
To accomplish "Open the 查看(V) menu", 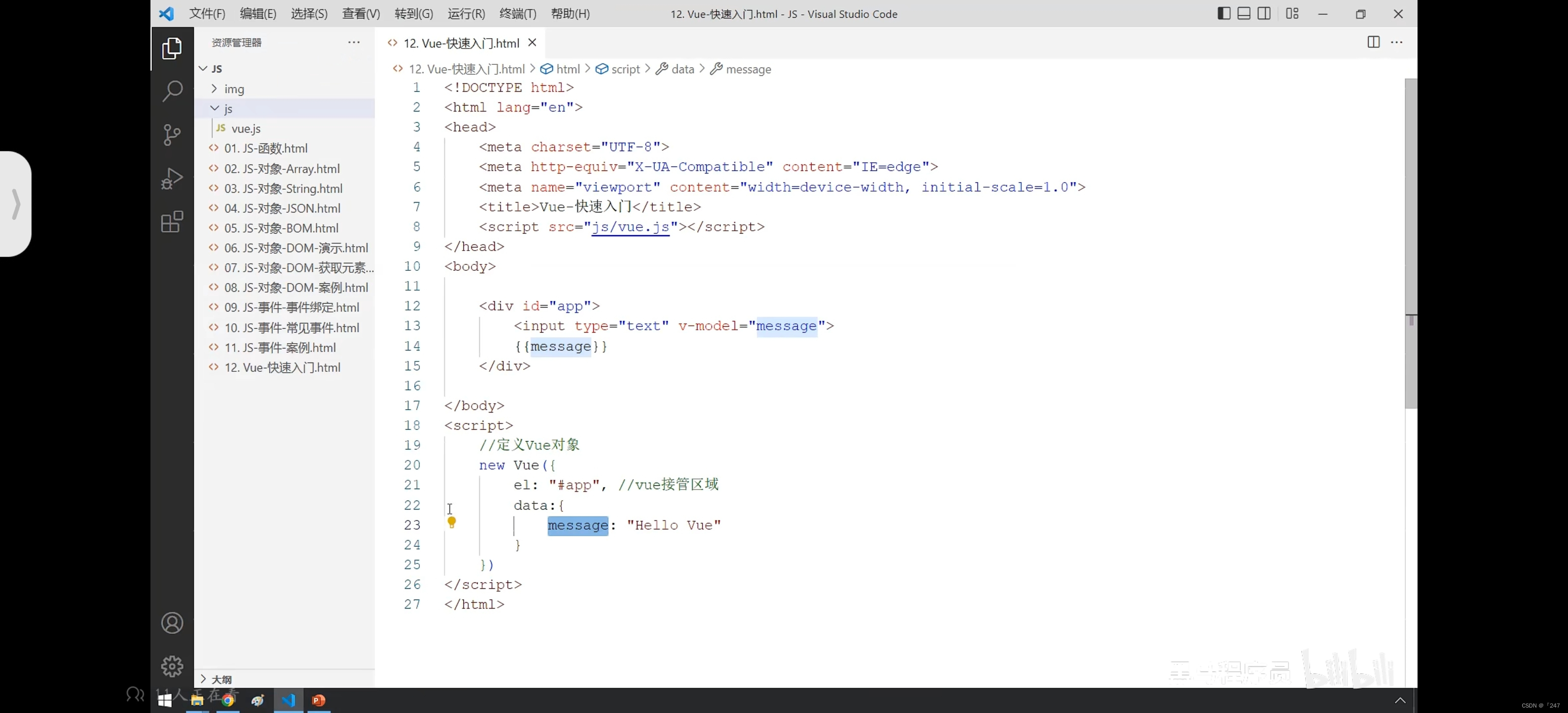I will (x=361, y=13).
